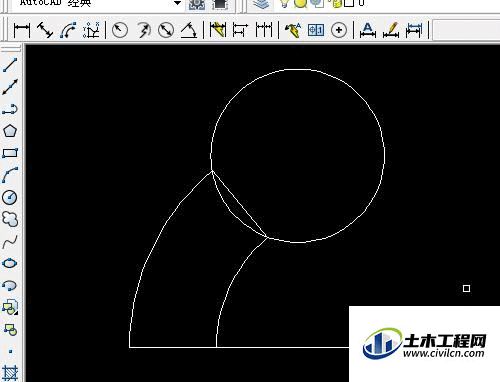The image size is (500, 382).
Task: Pick the Ellipse tool
Action: pyautogui.click(x=10, y=263)
